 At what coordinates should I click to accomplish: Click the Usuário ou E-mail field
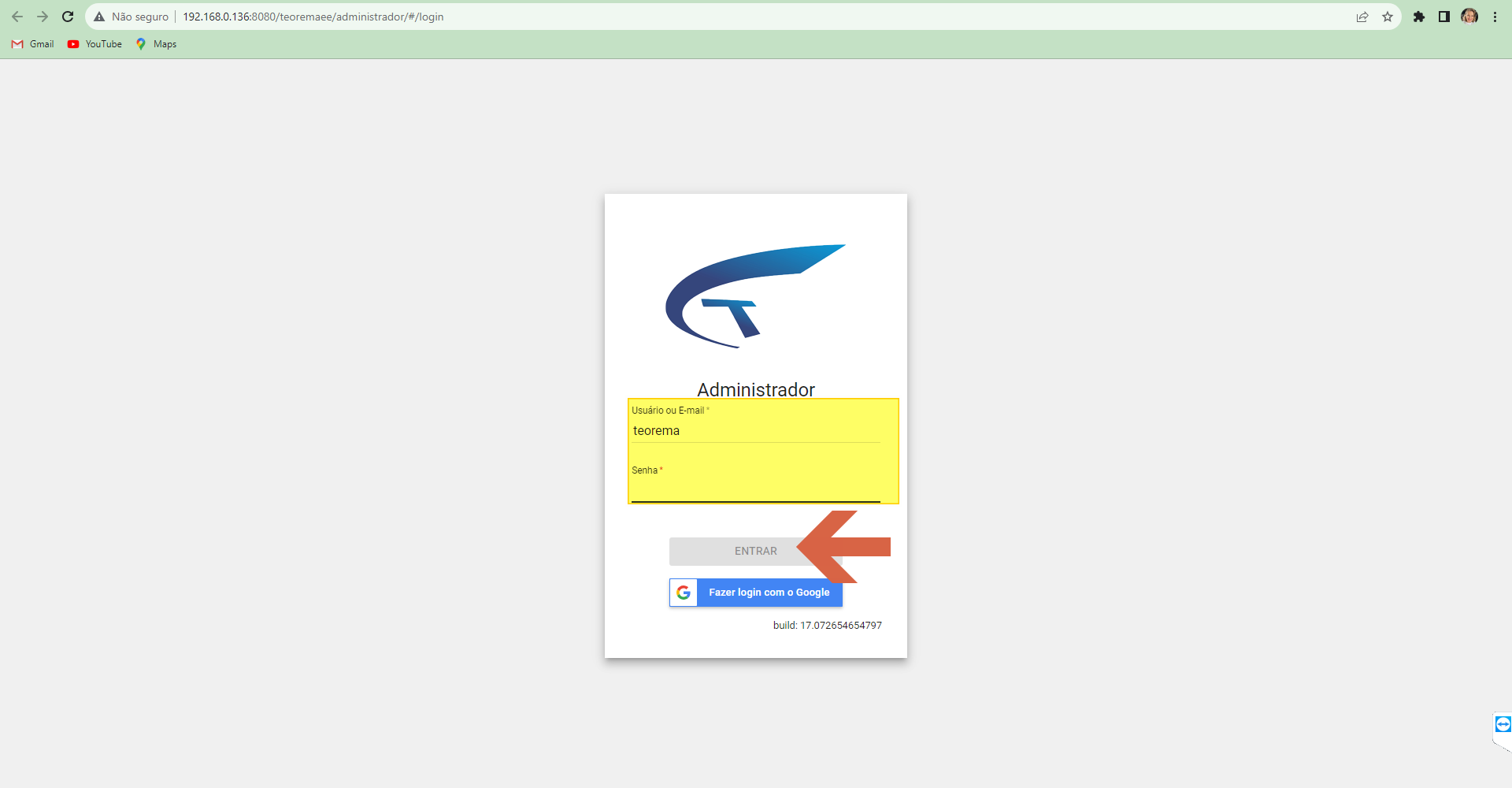coord(756,430)
